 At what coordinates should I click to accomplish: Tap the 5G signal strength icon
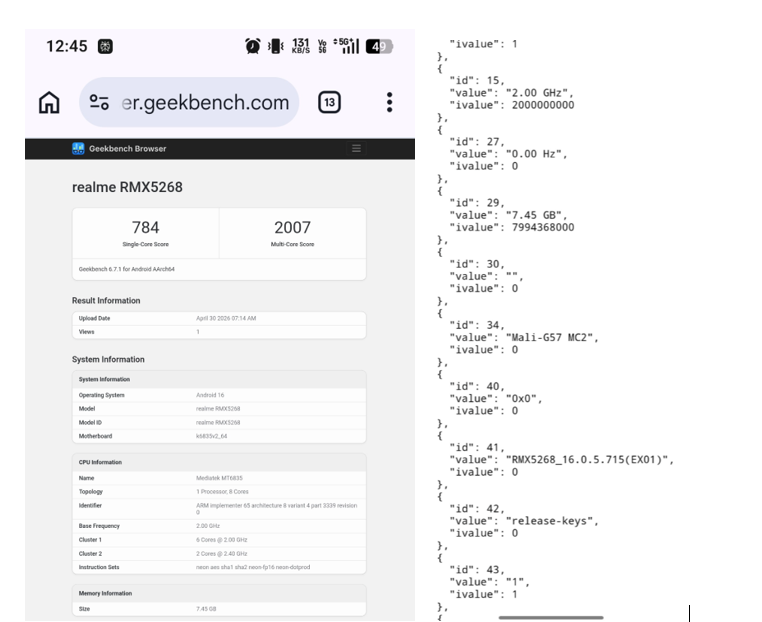tap(347, 46)
